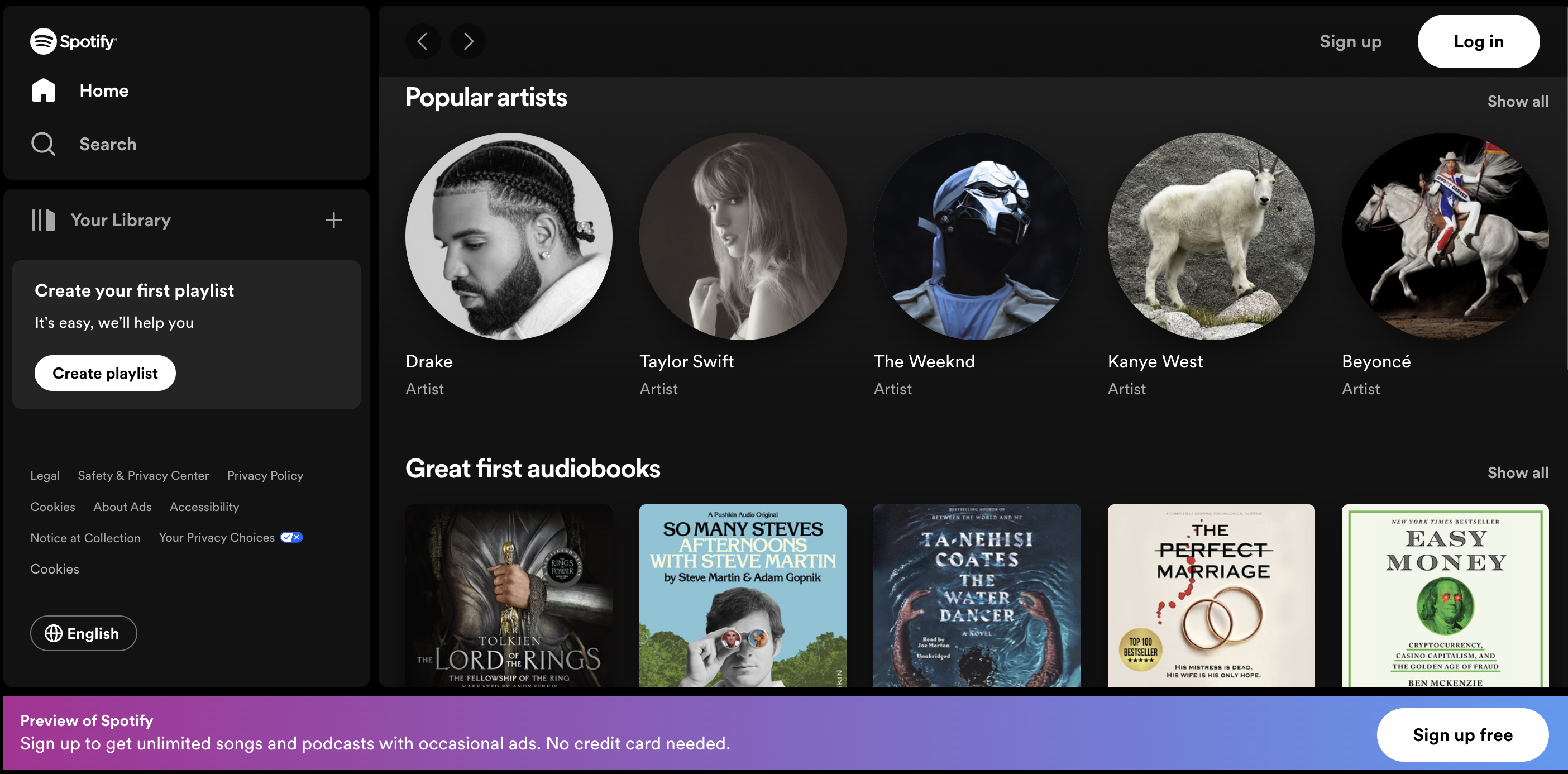Click the Sign up free button

pos(1462,735)
